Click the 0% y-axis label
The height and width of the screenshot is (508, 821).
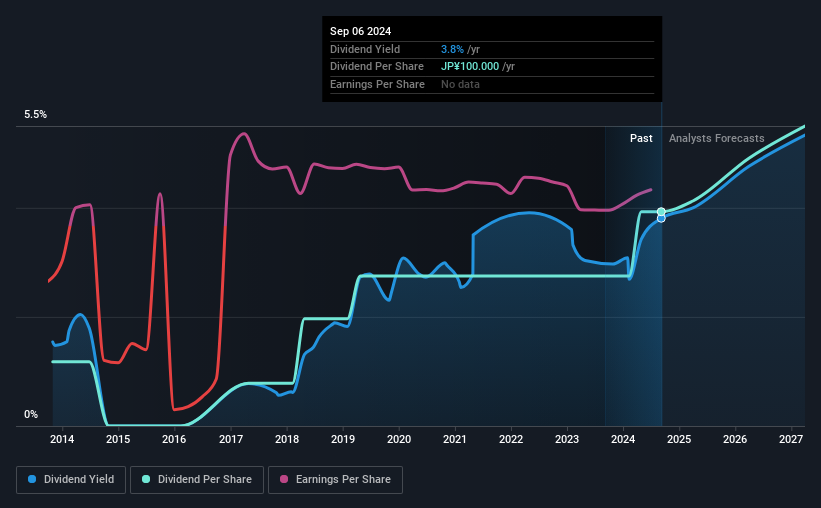tap(31, 414)
